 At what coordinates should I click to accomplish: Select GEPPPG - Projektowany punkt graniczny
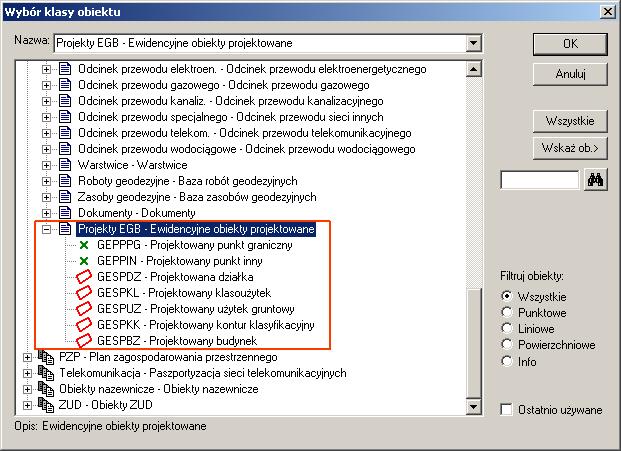point(194,245)
